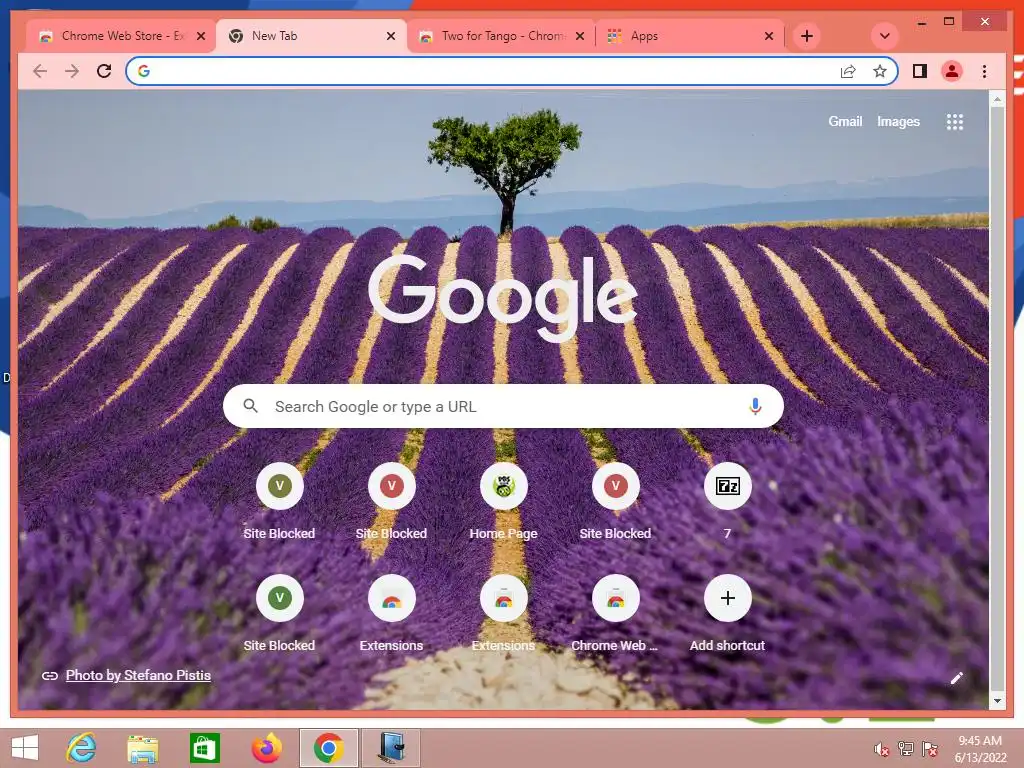
Task: Click the page scrollbar up arrow
Action: point(997,100)
